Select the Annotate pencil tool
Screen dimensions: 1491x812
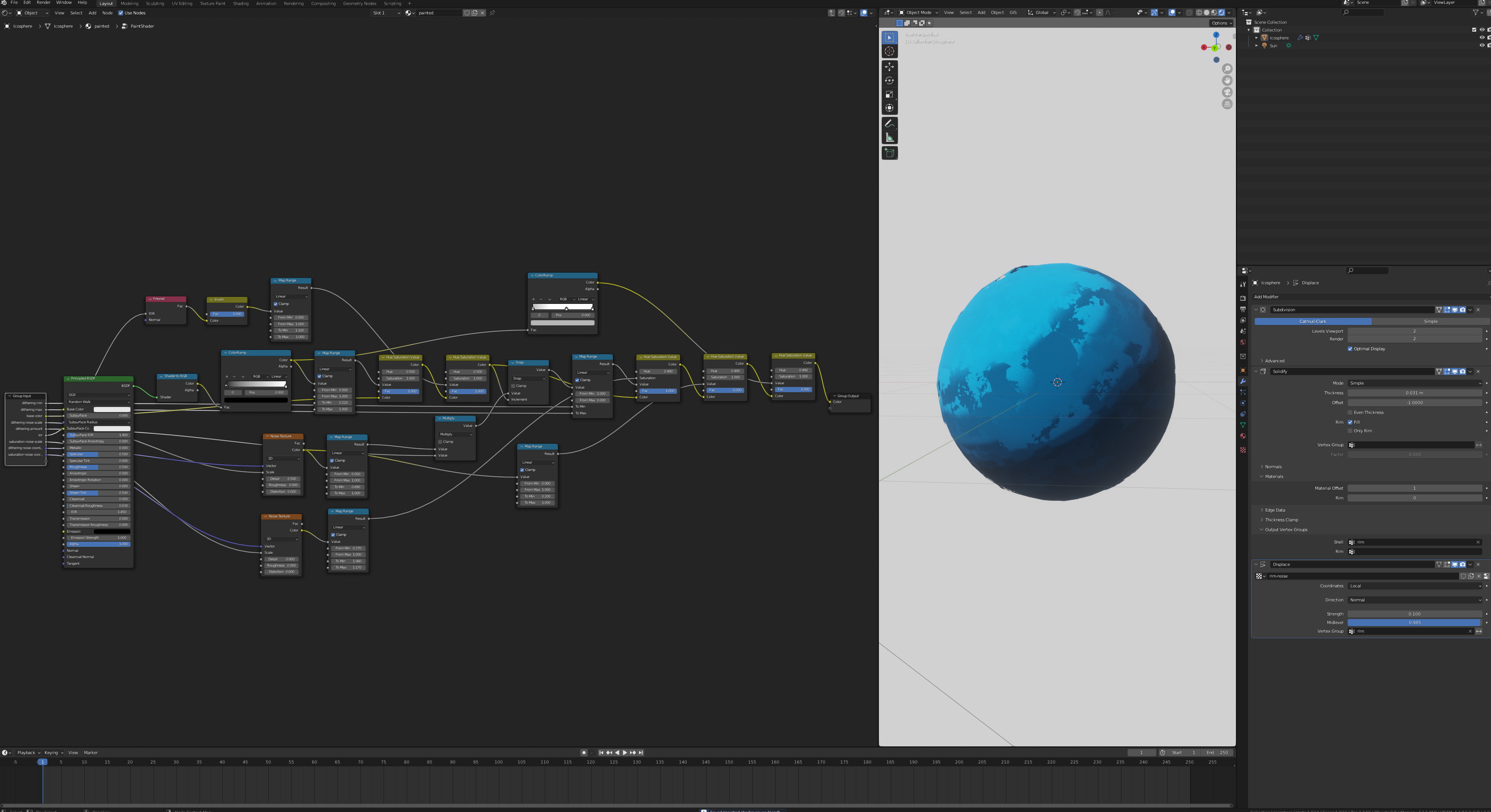pyautogui.click(x=889, y=123)
